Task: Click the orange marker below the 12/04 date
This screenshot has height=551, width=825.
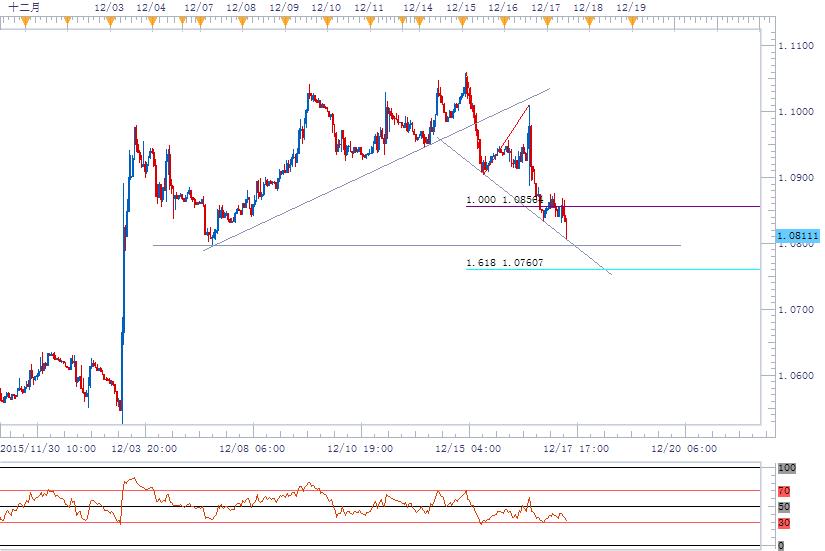Action: [x=153, y=22]
